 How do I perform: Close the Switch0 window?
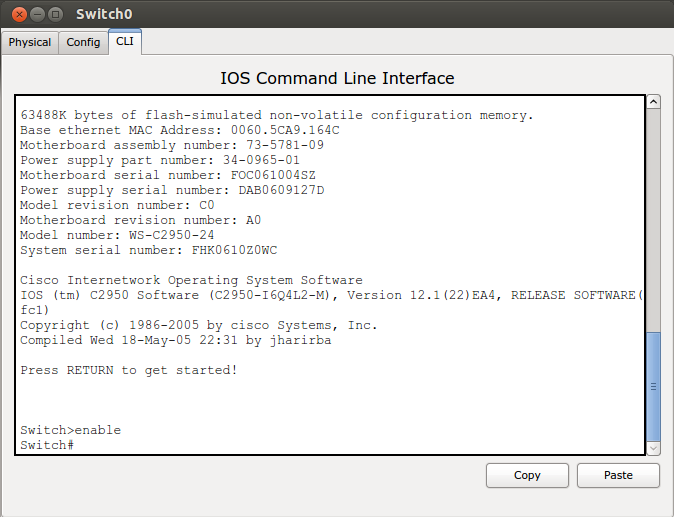(18, 15)
